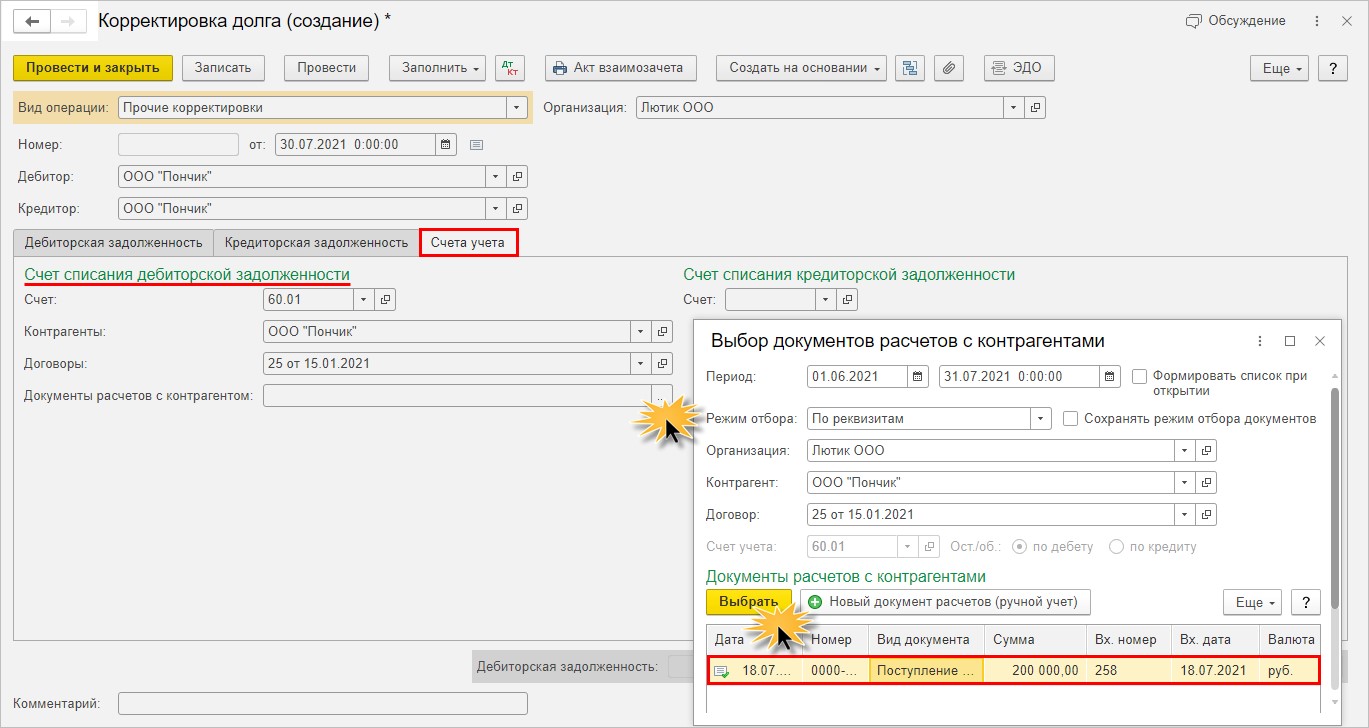Enable Формировать список при открытии checkbox
The height and width of the screenshot is (728, 1369).
tap(1139, 377)
